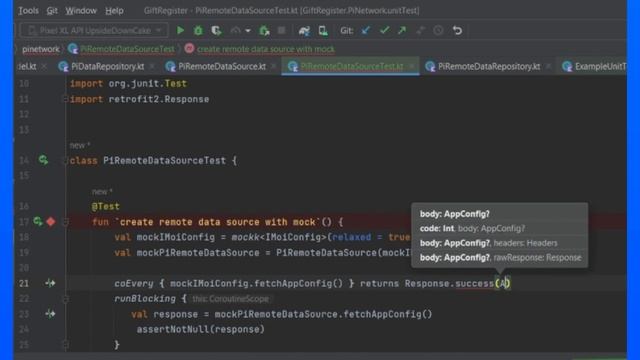The height and width of the screenshot is (360, 640).
Task: Run test from line 17 gutter icon
Action: pos(38,222)
